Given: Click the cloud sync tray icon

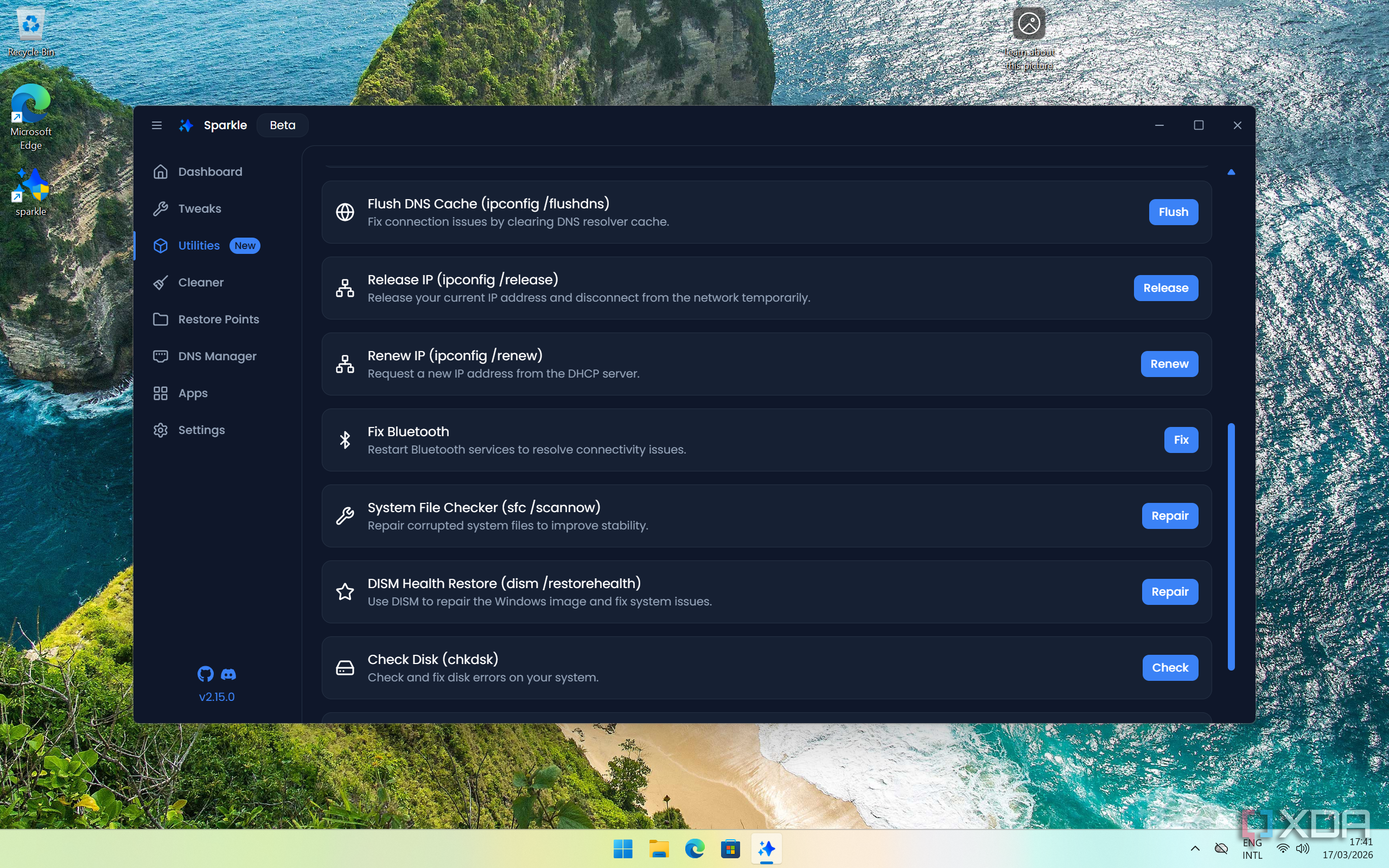Looking at the screenshot, I should click(x=1221, y=848).
